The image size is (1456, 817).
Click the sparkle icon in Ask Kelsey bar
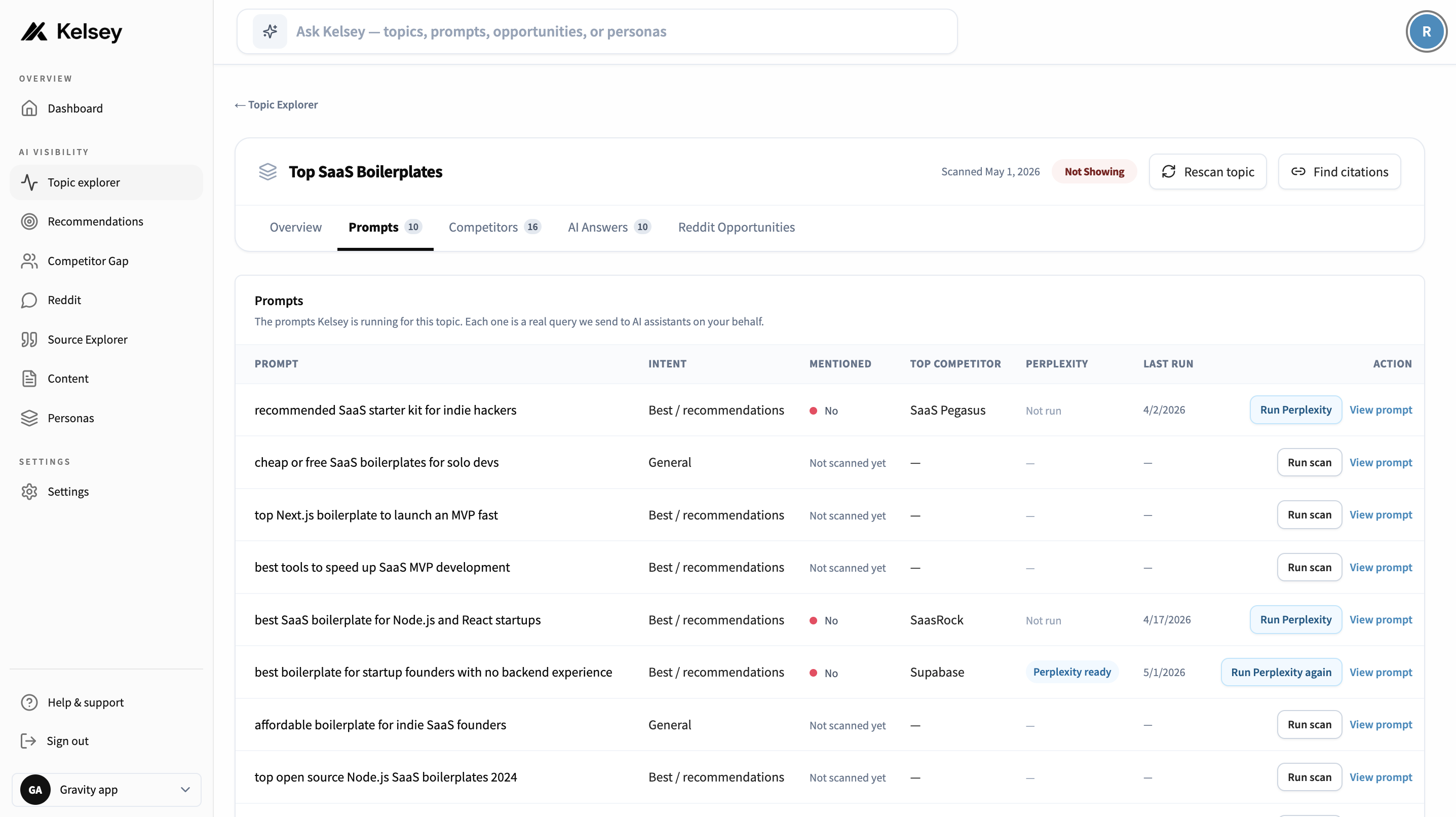(x=270, y=31)
